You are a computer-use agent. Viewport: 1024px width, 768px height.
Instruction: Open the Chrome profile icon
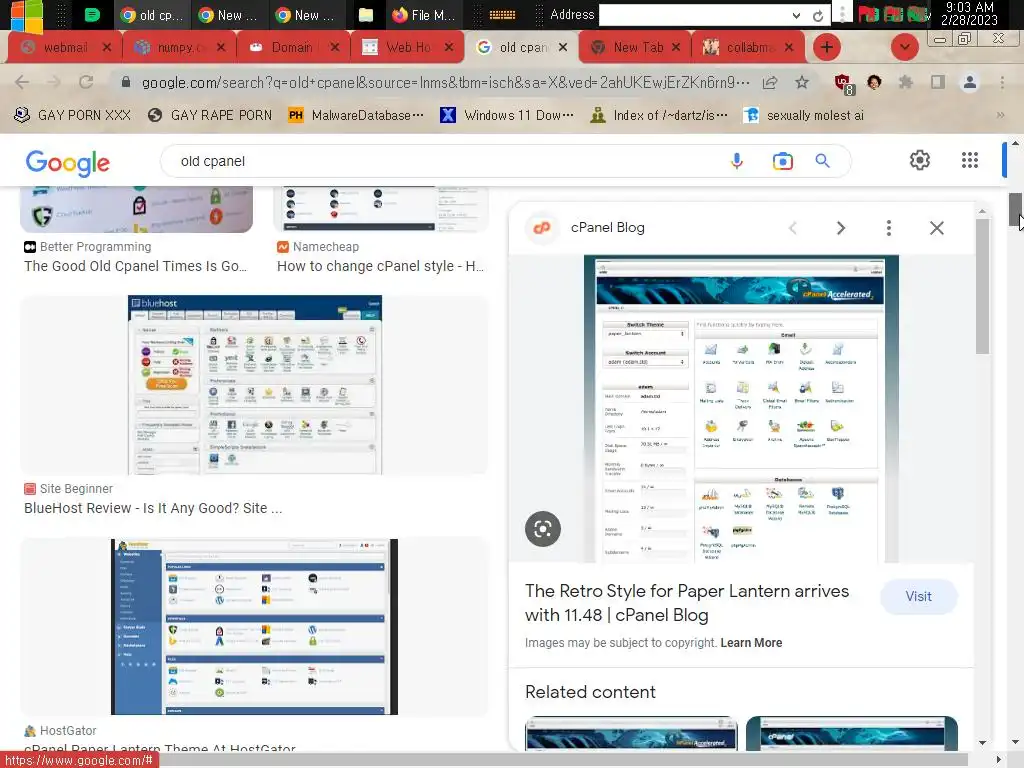click(x=970, y=82)
